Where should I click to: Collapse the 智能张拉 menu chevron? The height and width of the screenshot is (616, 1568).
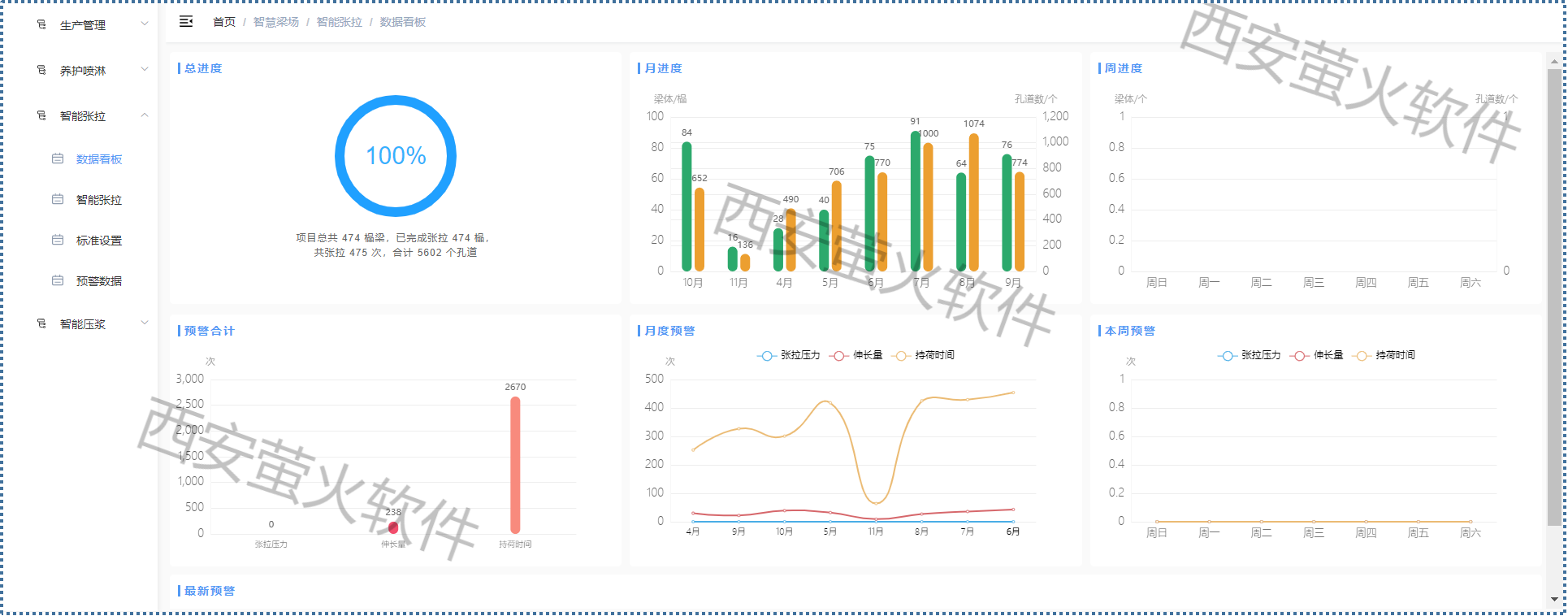click(x=145, y=115)
